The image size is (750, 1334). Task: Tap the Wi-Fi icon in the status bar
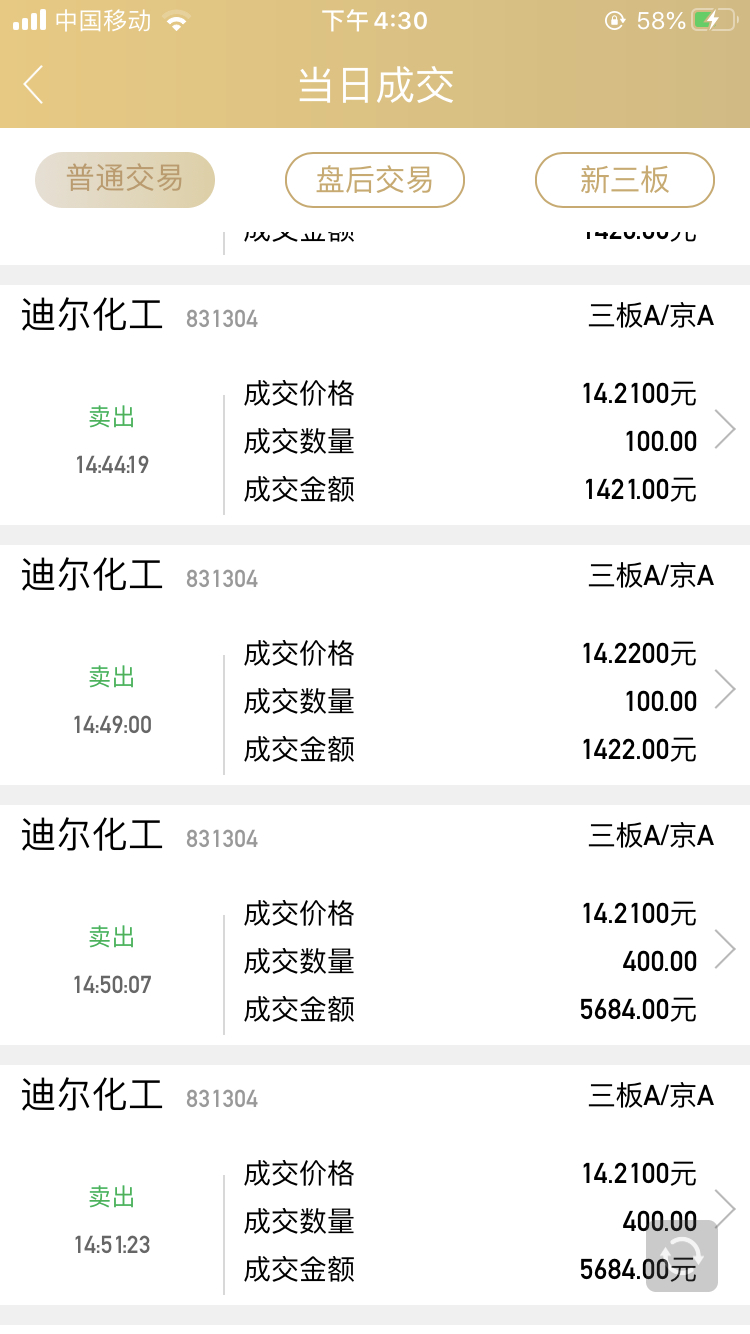click(x=177, y=20)
